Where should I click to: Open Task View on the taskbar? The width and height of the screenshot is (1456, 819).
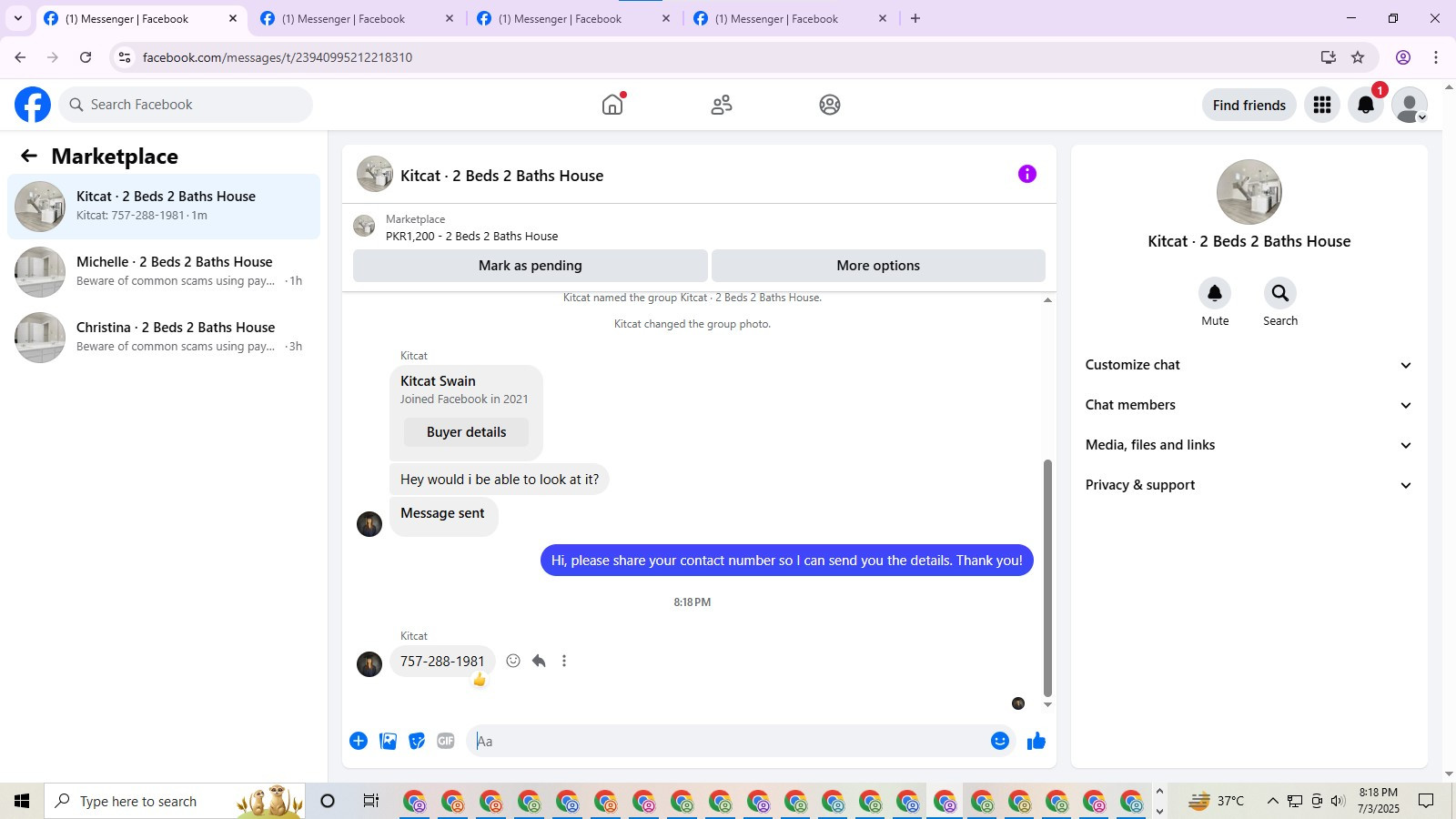coord(370,801)
